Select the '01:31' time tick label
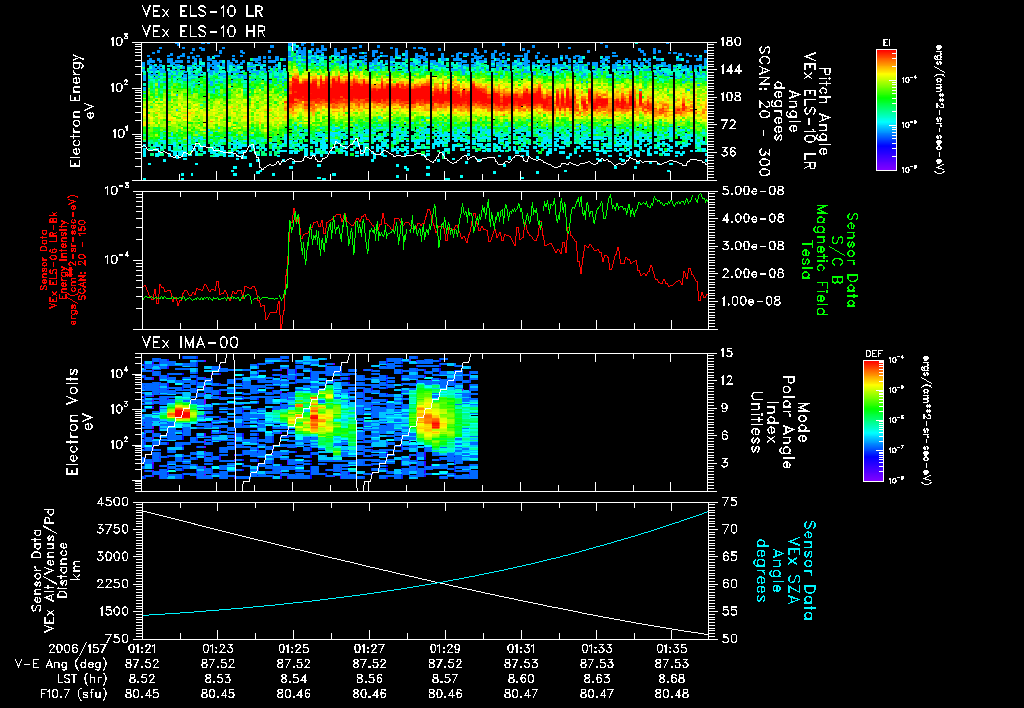This screenshot has height=708, width=1024. pyautogui.click(x=520, y=649)
